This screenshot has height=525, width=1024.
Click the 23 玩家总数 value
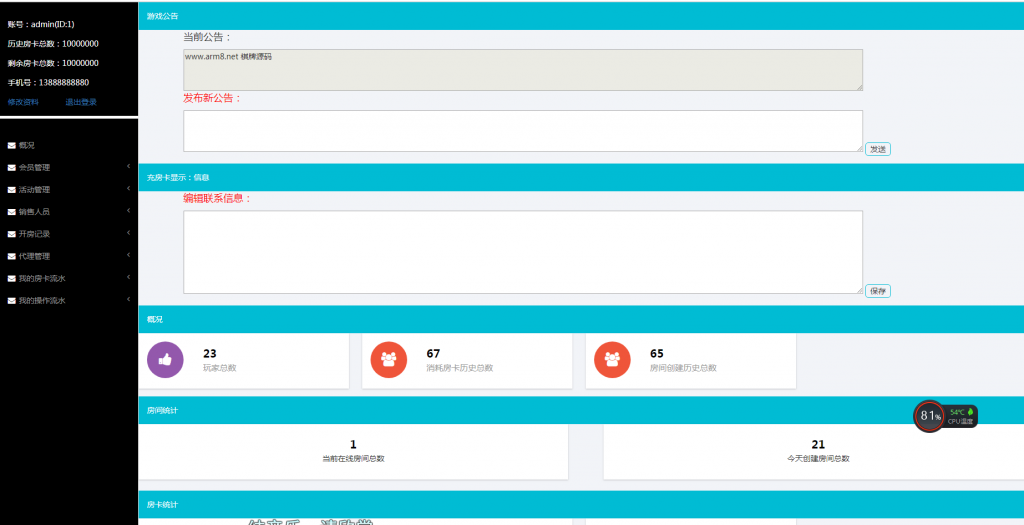click(210, 353)
